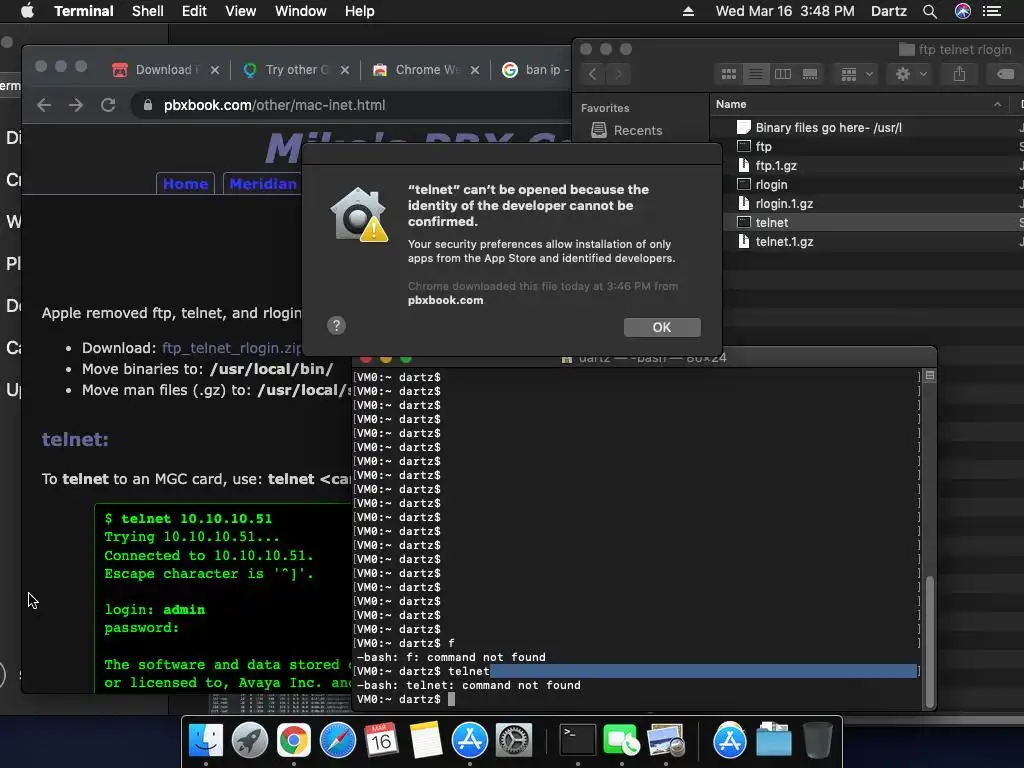Click the Chrome address bar
1024x768 pixels.
[353, 105]
